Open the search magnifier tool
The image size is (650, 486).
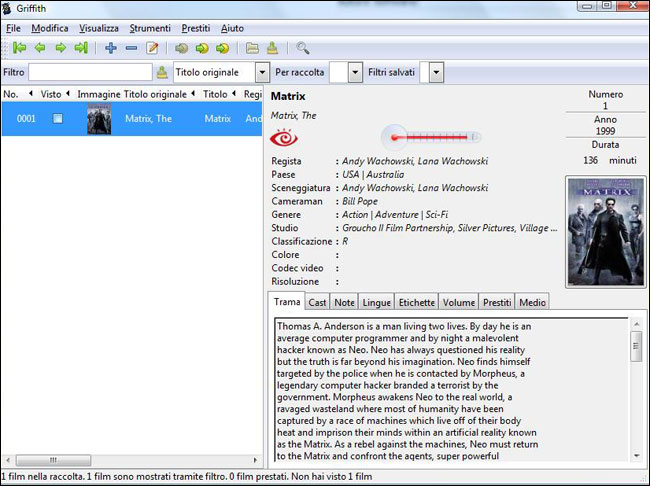[302, 47]
